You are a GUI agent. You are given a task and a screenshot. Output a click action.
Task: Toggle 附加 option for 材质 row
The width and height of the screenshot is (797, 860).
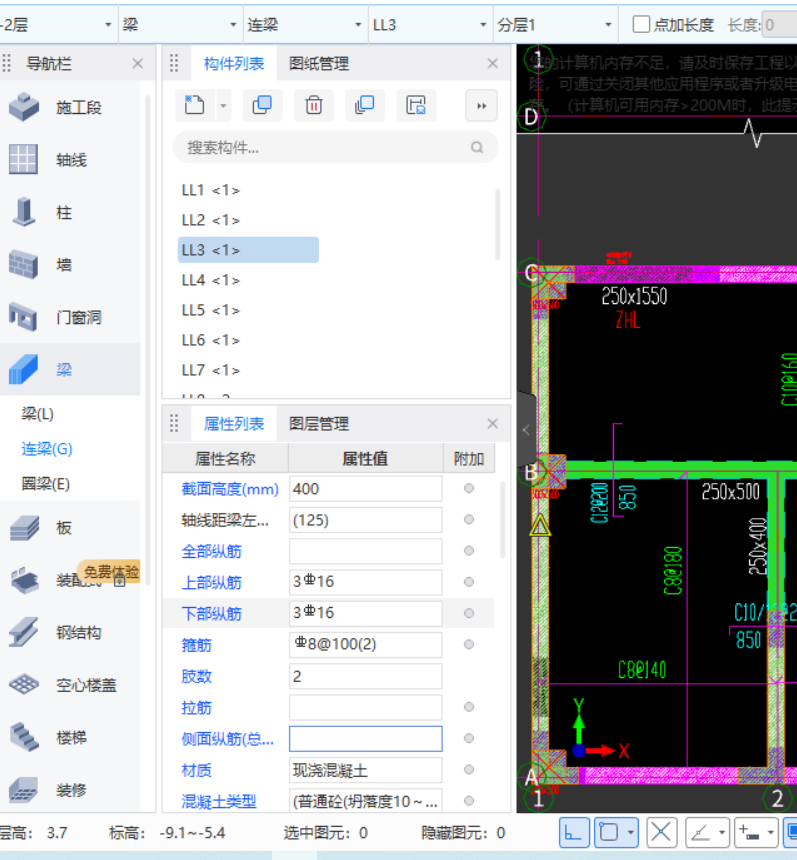click(x=468, y=770)
